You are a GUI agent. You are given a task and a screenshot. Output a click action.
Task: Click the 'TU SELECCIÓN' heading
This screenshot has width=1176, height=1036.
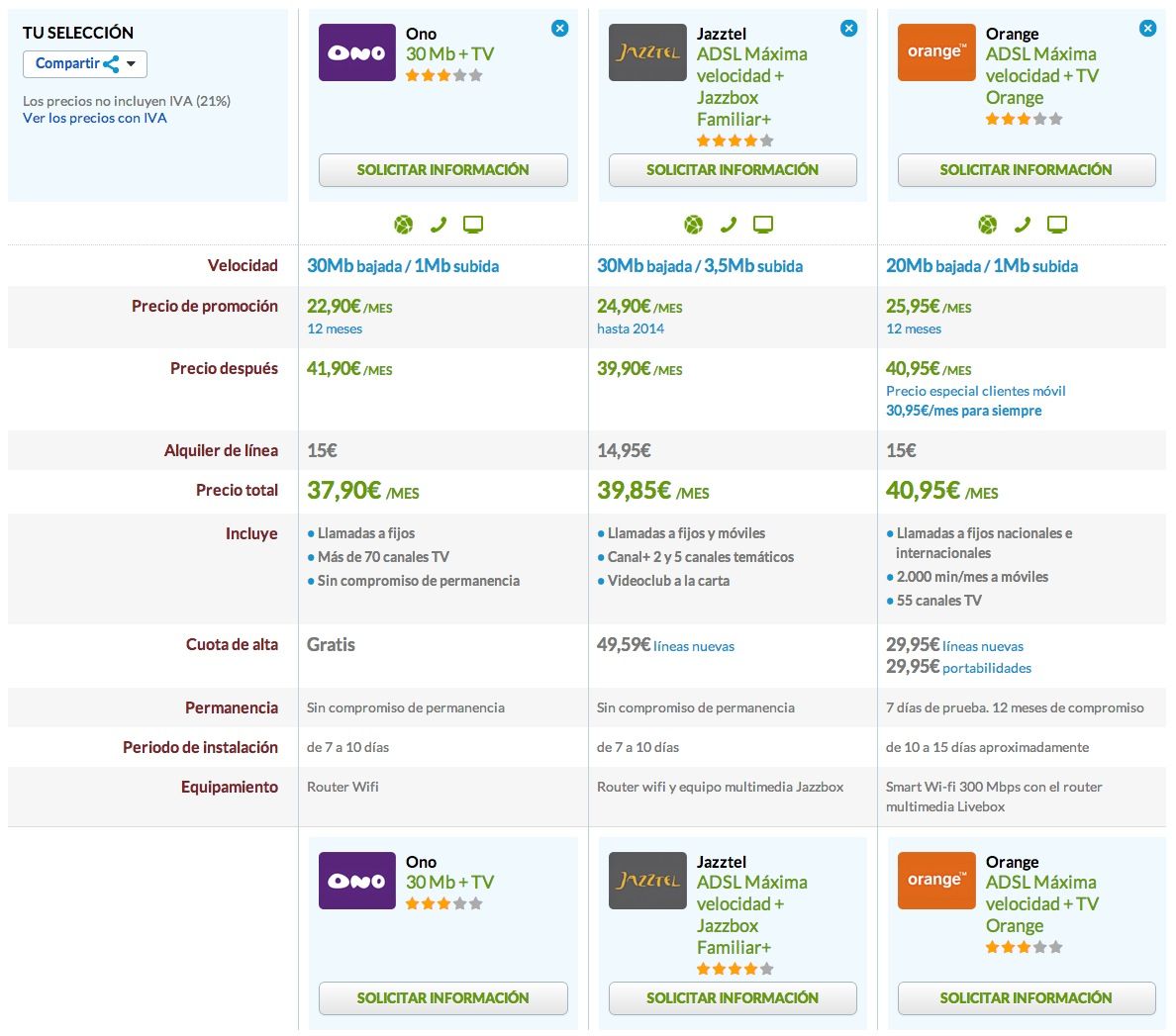pyautogui.click(x=78, y=33)
